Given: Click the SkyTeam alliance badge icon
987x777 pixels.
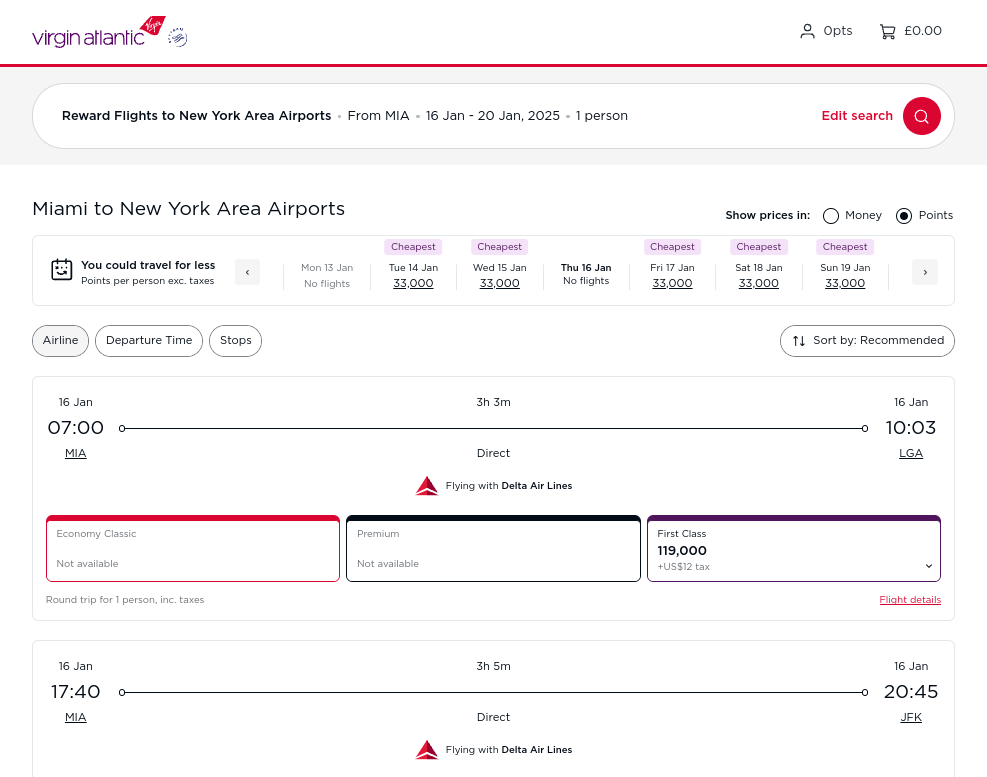Looking at the screenshot, I should 178,38.
